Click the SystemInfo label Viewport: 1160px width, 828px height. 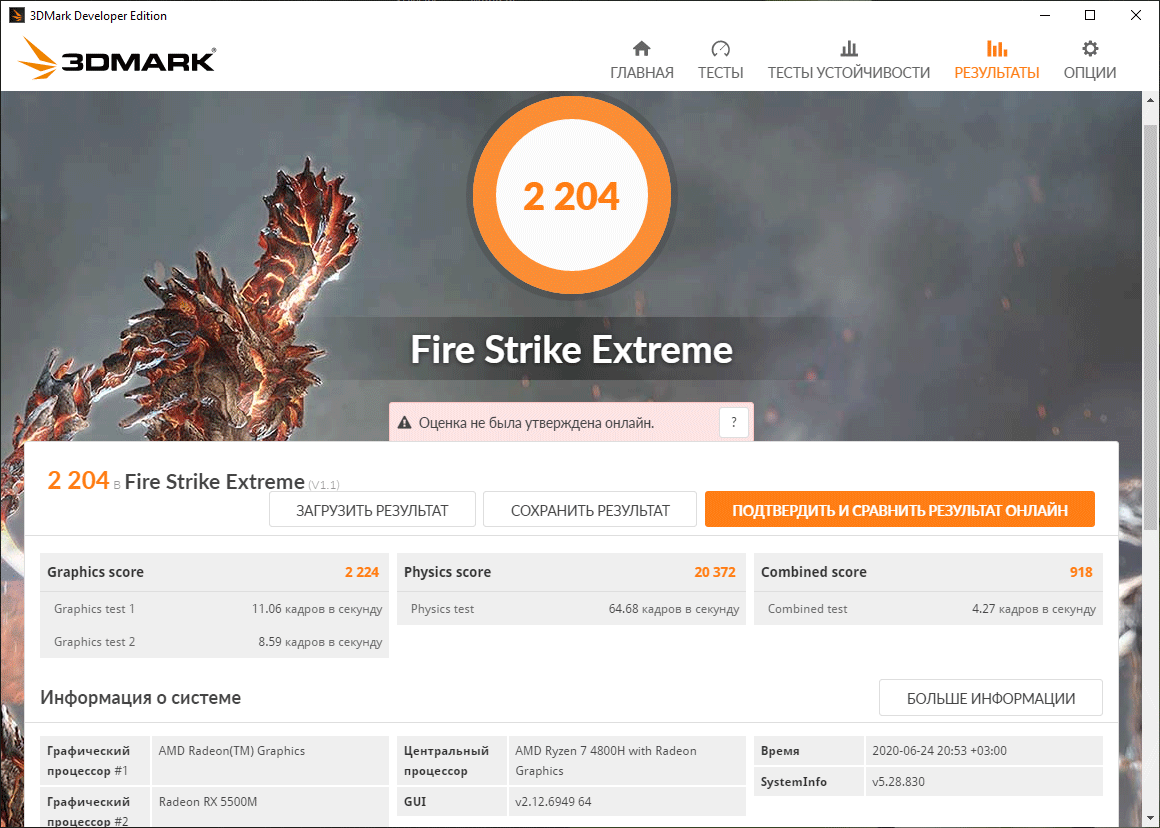tap(794, 781)
